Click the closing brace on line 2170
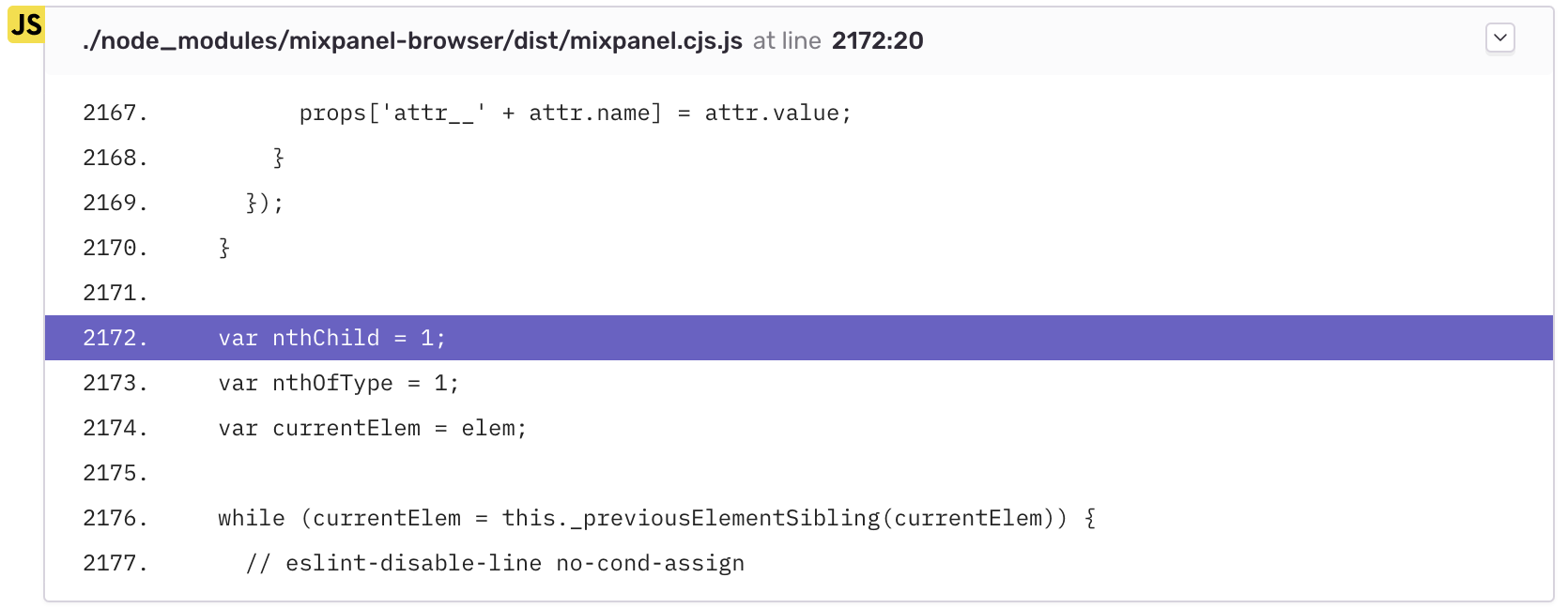The image size is (1568, 608). (x=222, y=248)
